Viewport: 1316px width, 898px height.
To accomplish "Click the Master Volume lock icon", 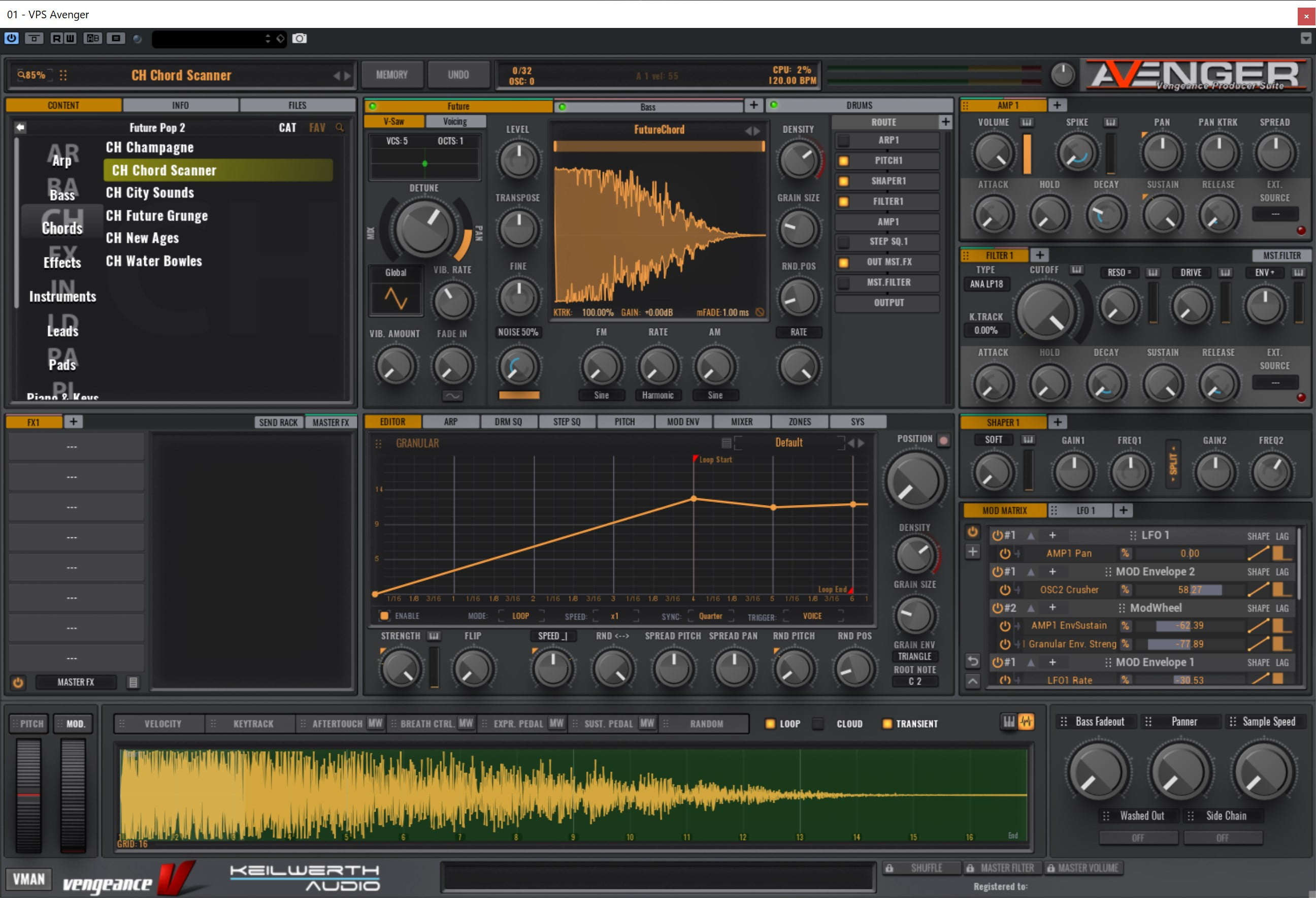I will click(1050, 869).
